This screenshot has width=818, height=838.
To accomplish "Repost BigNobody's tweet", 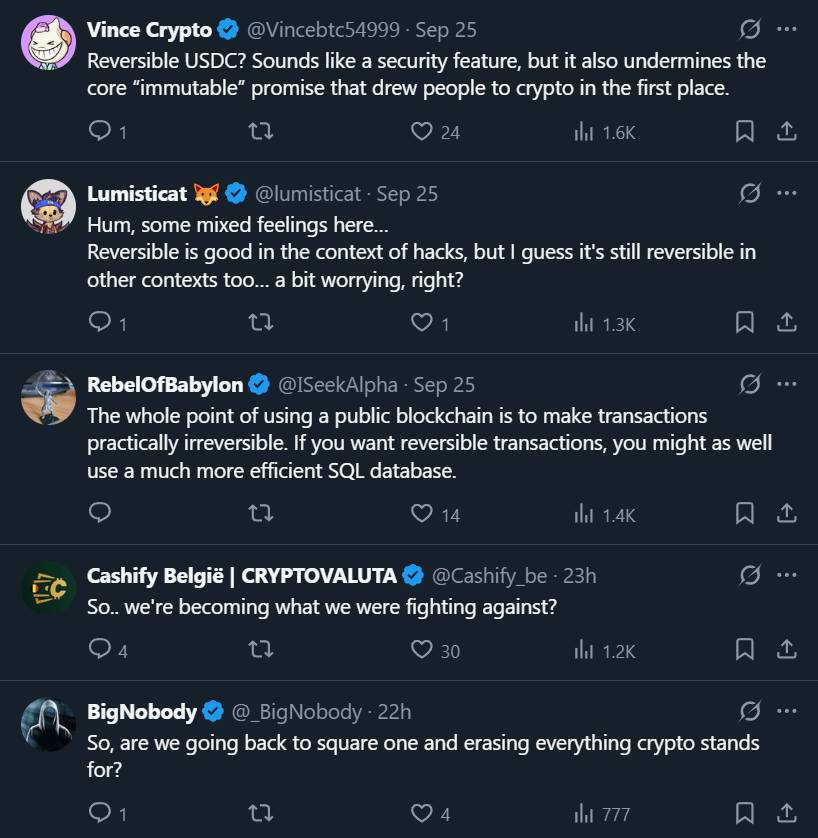I will (260, 813).
